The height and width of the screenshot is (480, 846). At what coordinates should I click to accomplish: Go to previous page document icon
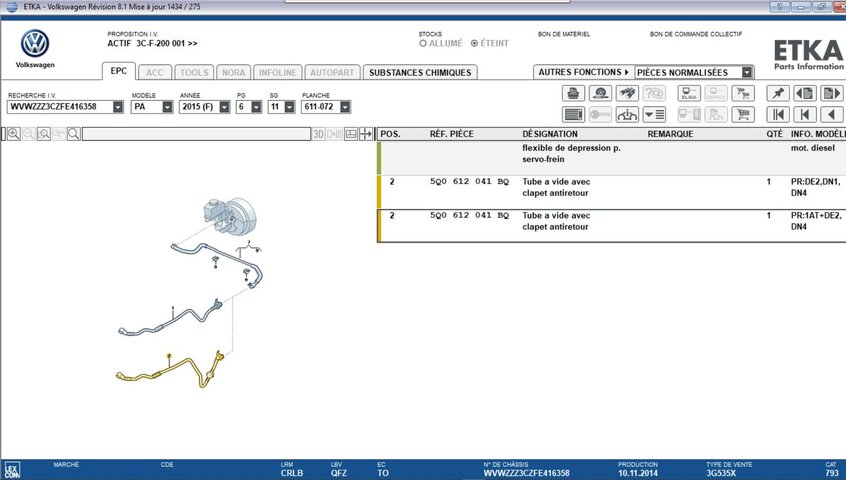tap(805, 93)
